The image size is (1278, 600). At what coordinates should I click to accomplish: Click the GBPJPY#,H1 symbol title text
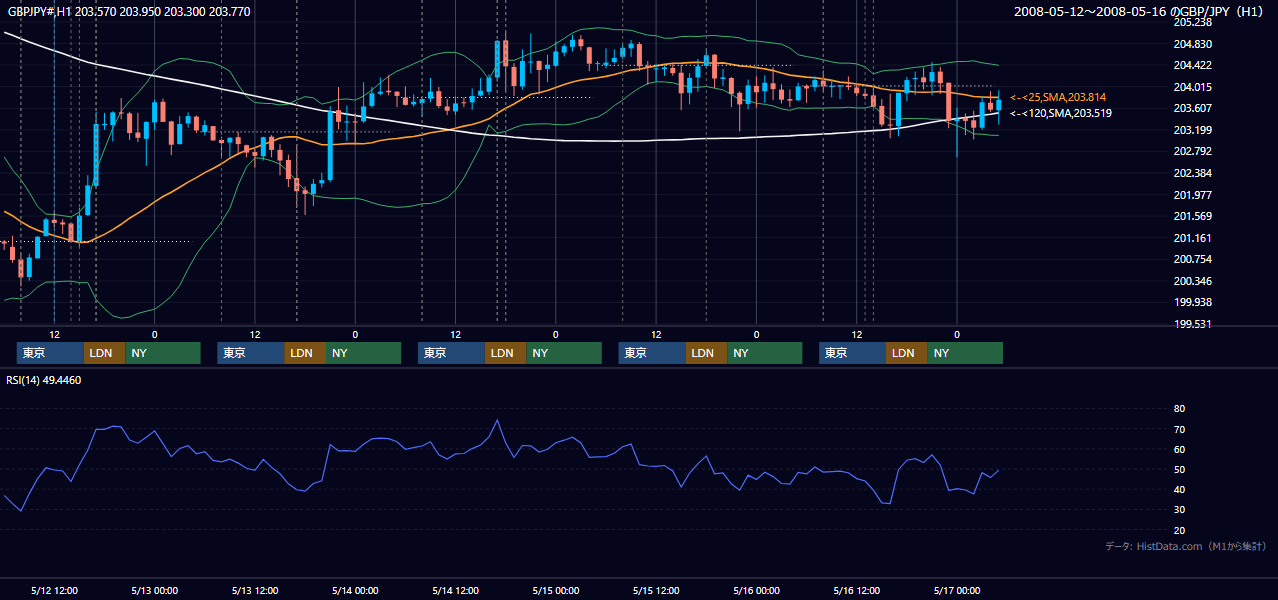[x=128, y=12]
